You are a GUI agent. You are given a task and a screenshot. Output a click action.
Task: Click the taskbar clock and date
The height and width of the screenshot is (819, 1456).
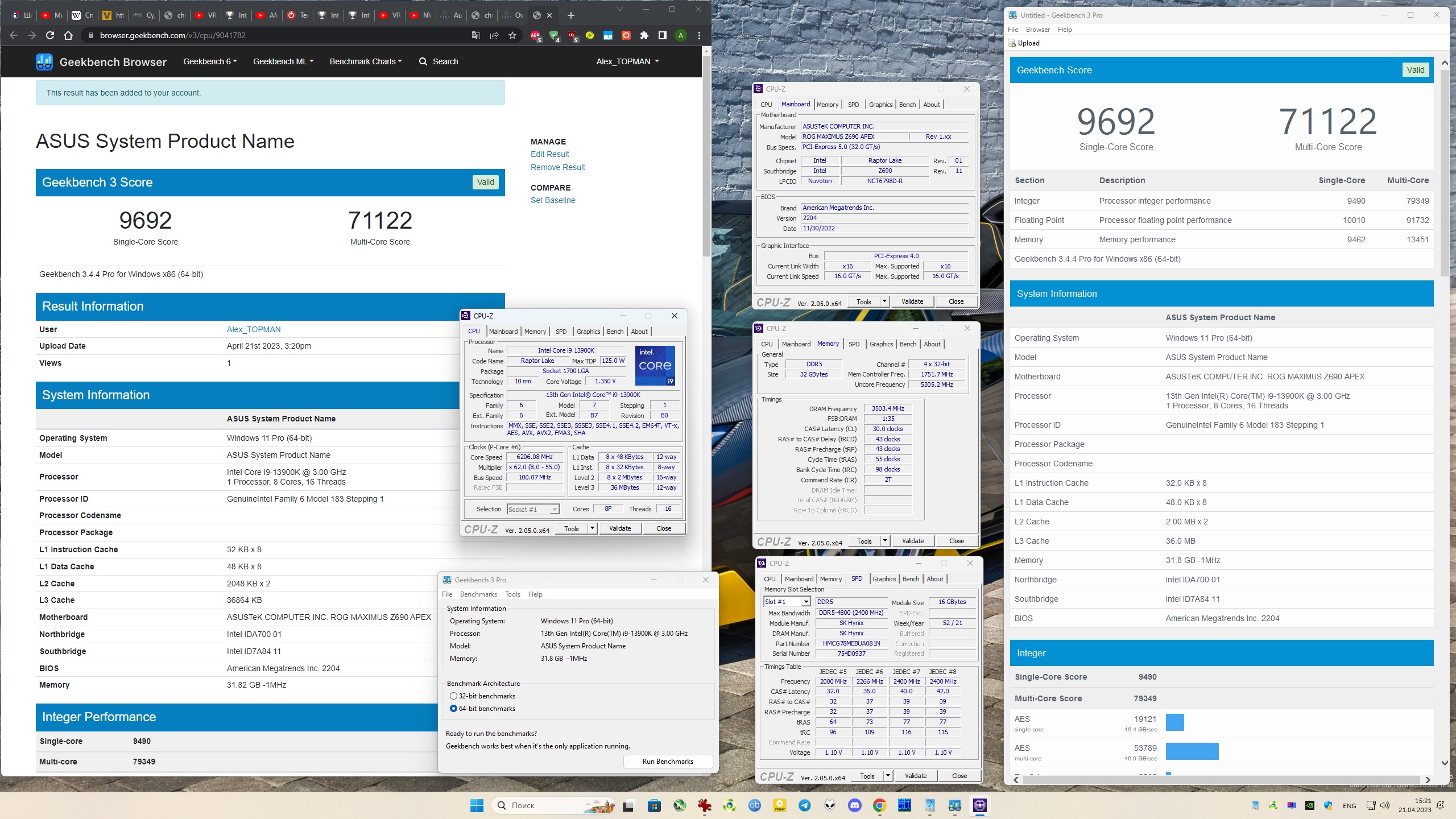click(1414, 805)
